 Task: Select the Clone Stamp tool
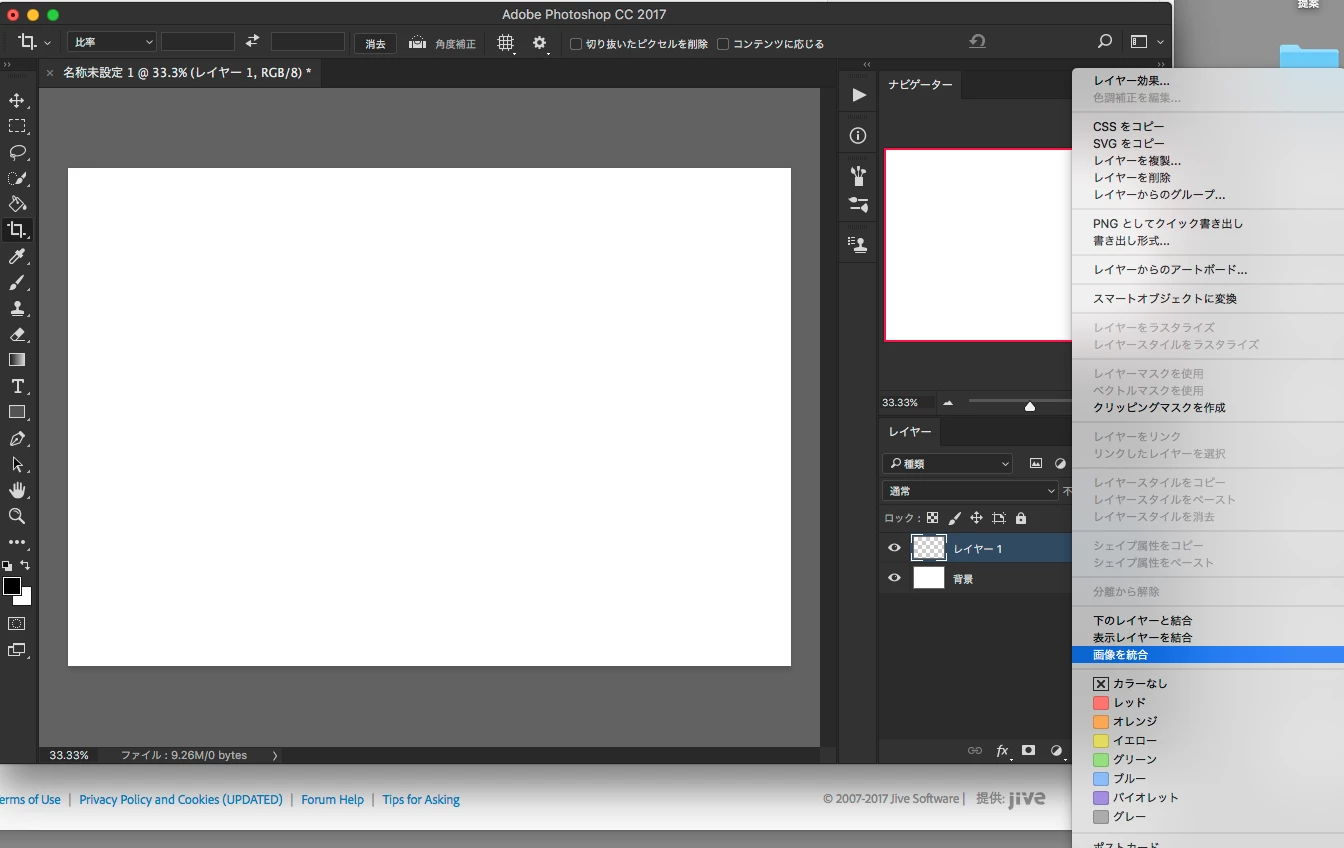[x=17, y=309]
